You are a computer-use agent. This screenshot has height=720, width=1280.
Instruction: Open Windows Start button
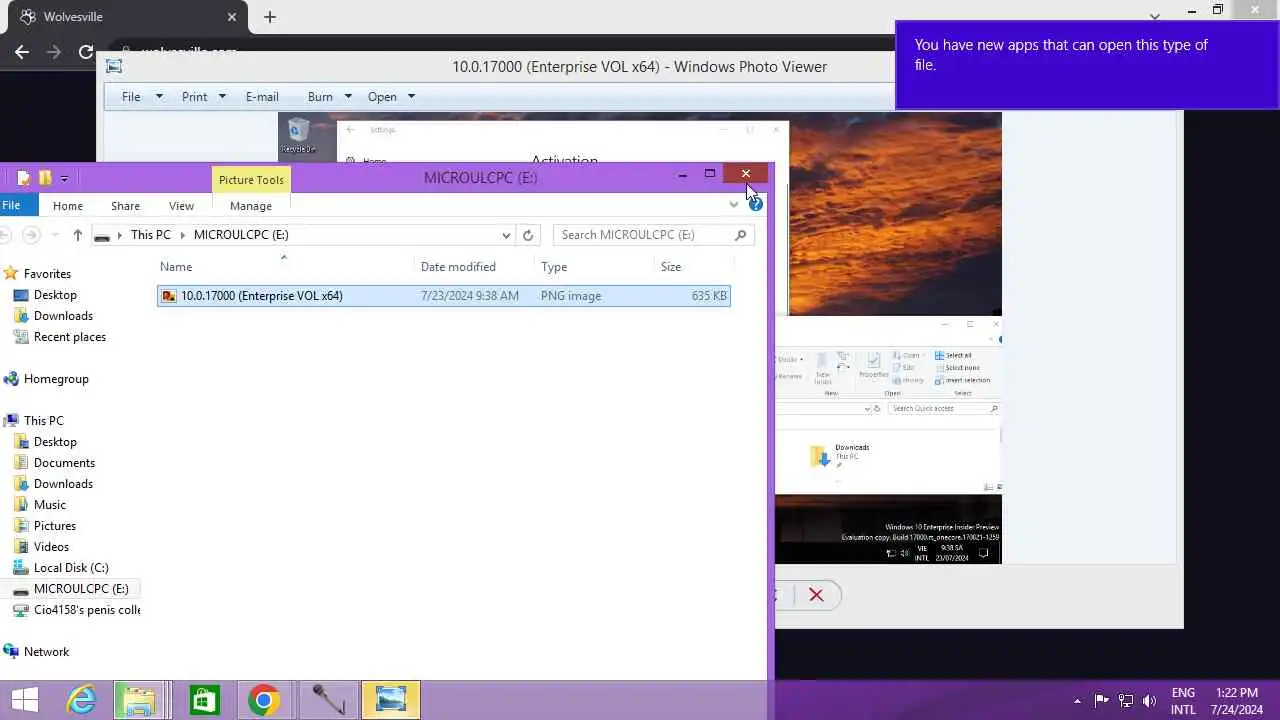coord(25,700)
